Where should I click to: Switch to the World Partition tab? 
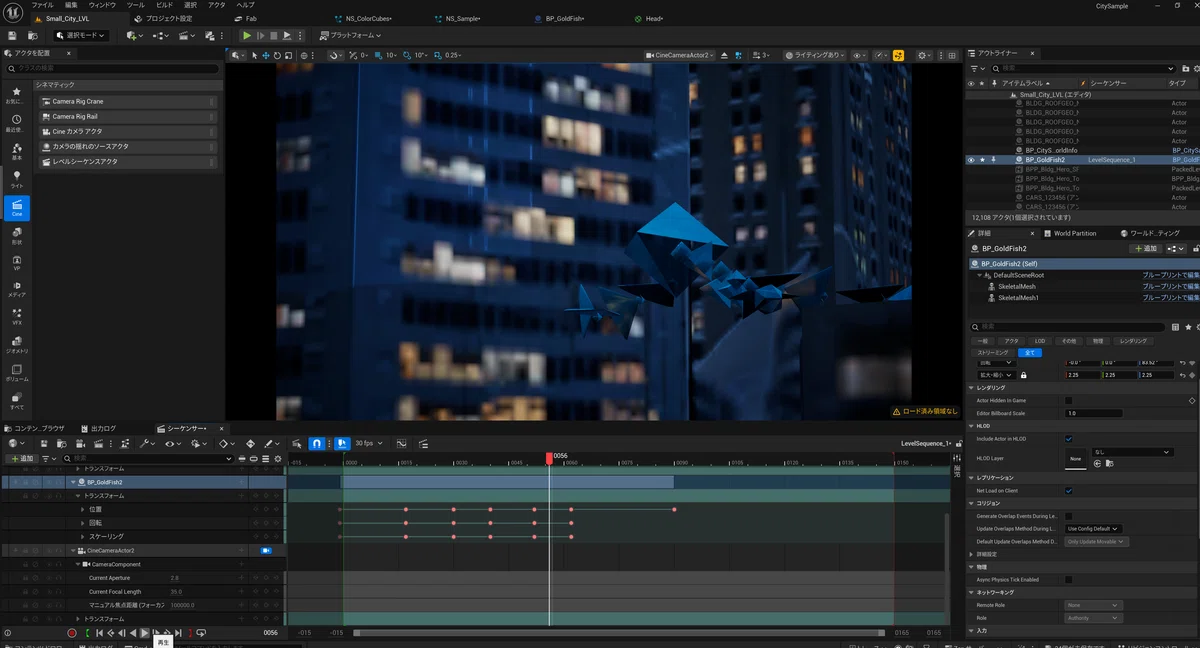click(x=1075, y=233)
